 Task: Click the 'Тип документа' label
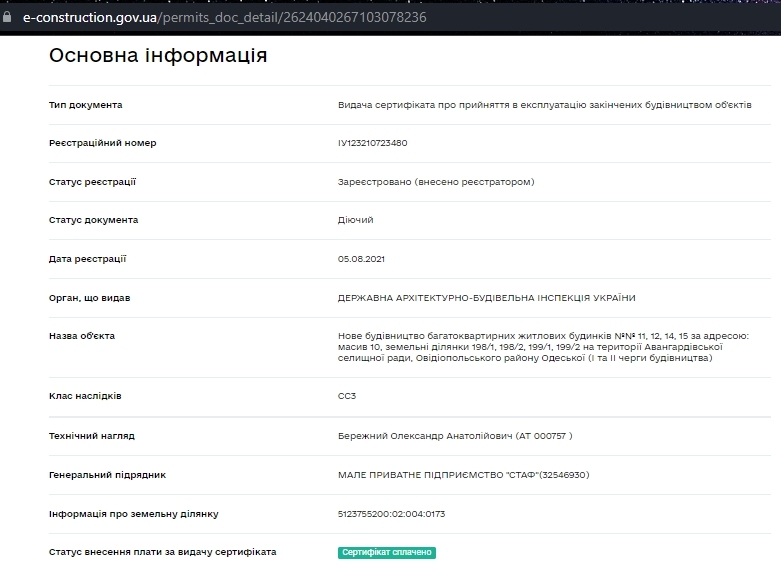click(x=86, y=105)
